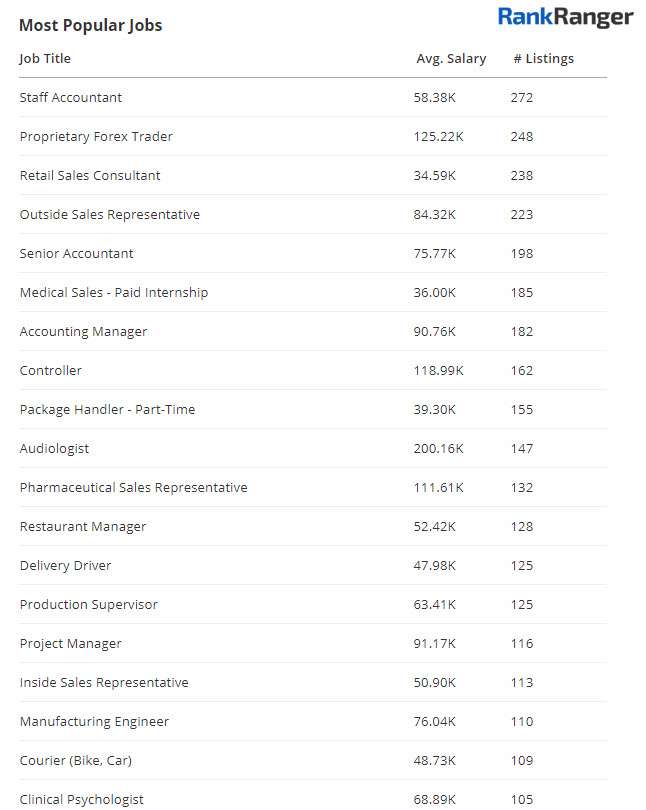Sort by the # Listings column header
Screen dimensions: 646x810
click(543, 58)
